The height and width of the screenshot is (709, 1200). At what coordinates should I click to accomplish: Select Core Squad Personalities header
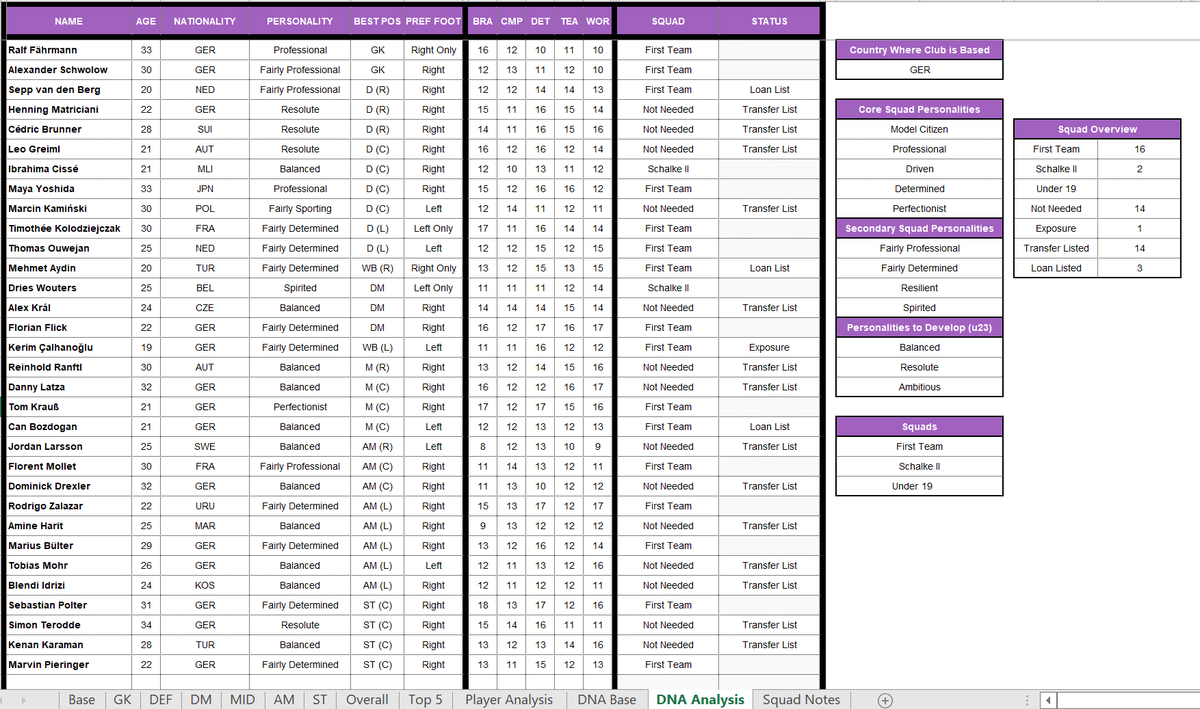coord(919,110)
